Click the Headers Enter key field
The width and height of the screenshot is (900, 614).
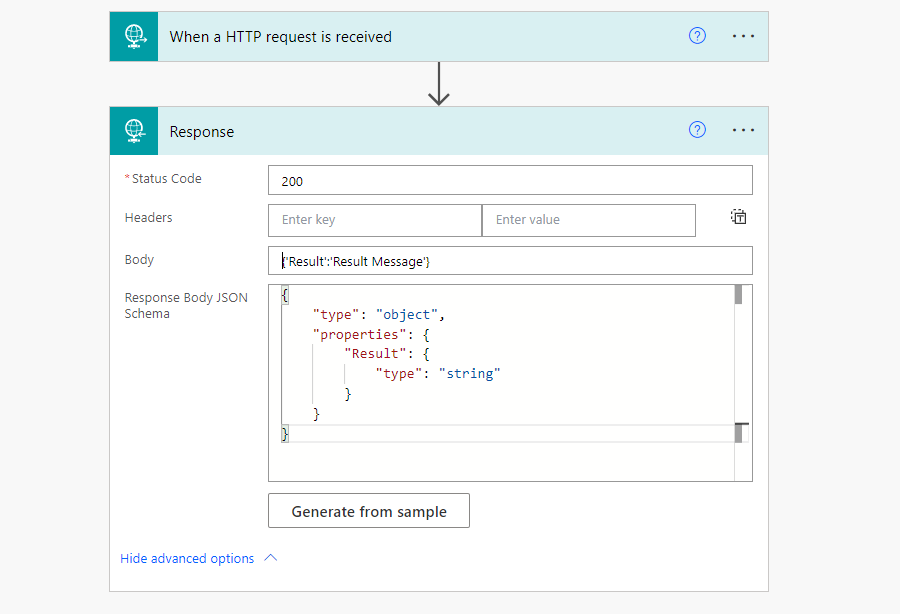click(x=375, y=220)
